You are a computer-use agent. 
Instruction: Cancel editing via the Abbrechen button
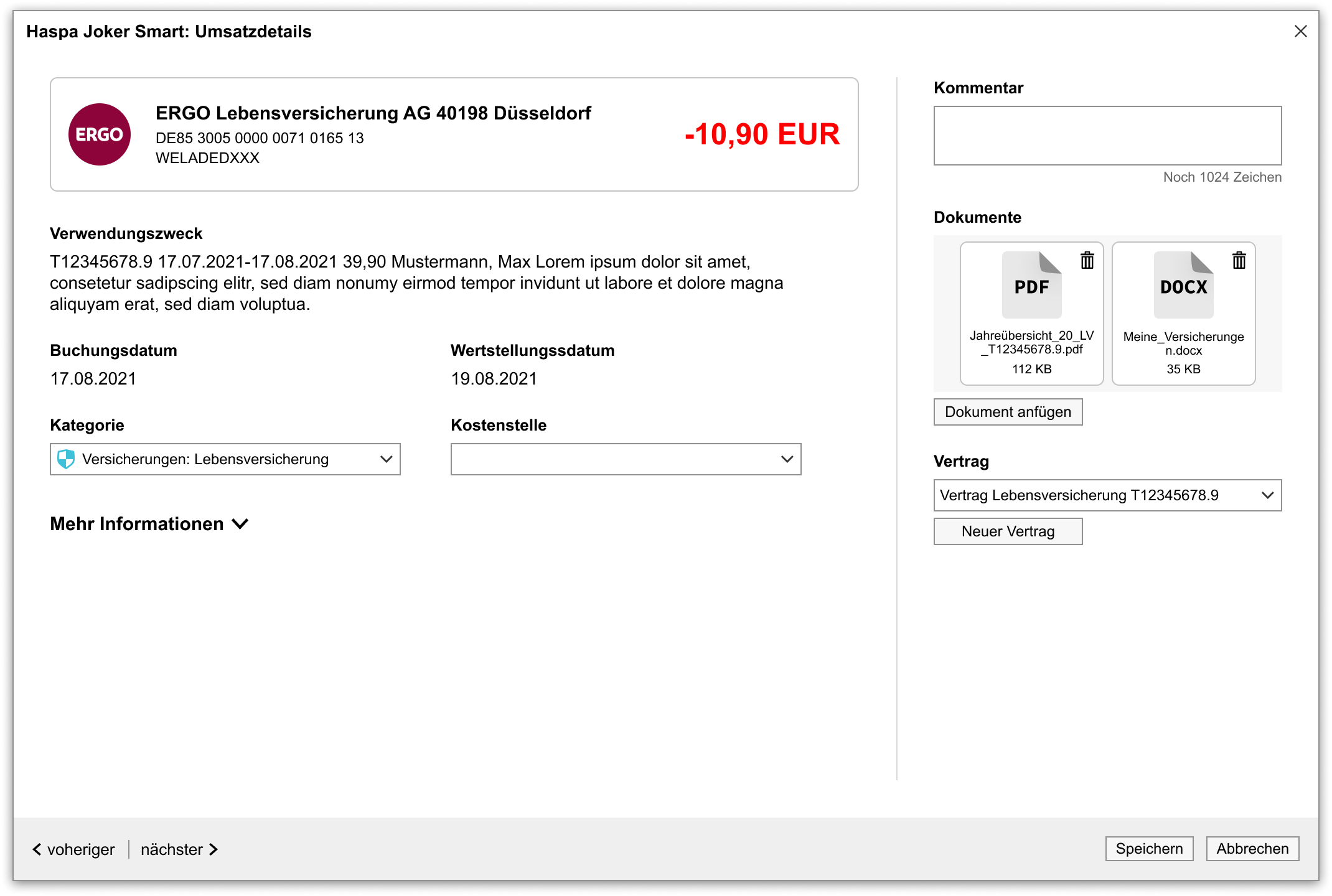1252,849
